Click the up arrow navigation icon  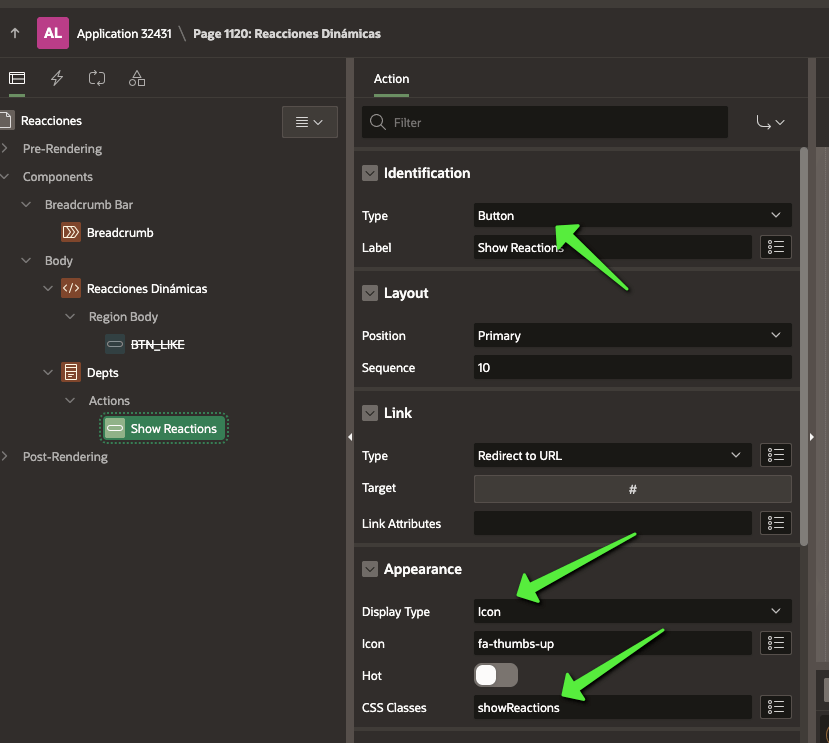coord(15,33)
